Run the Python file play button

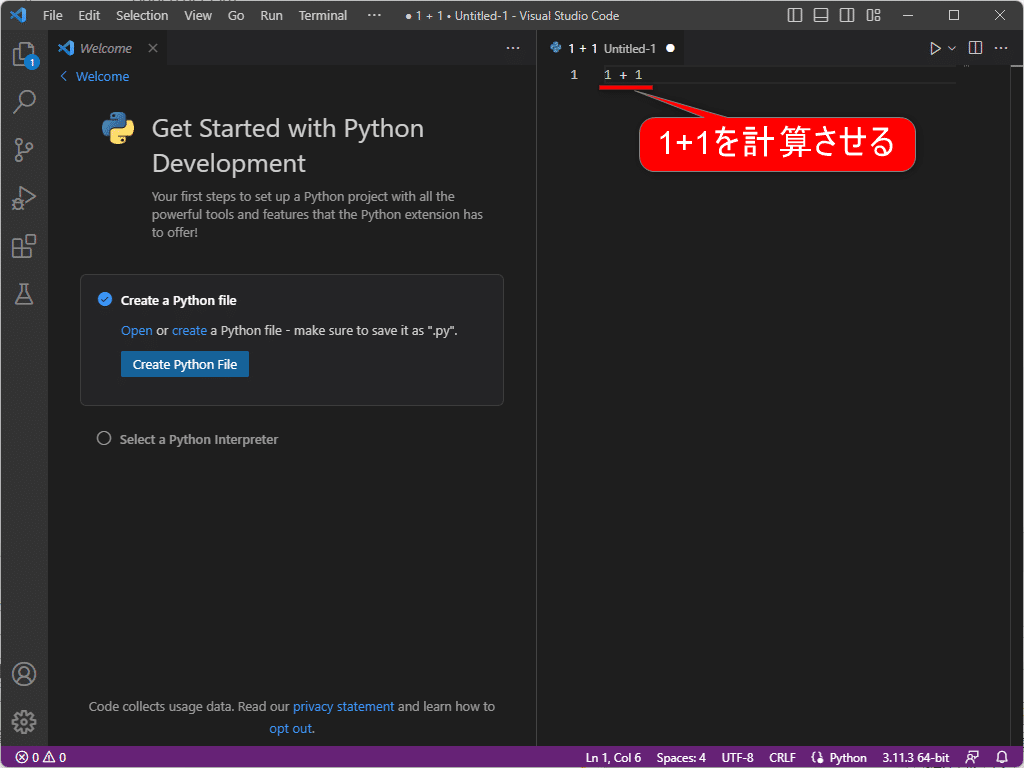point(935,48)
